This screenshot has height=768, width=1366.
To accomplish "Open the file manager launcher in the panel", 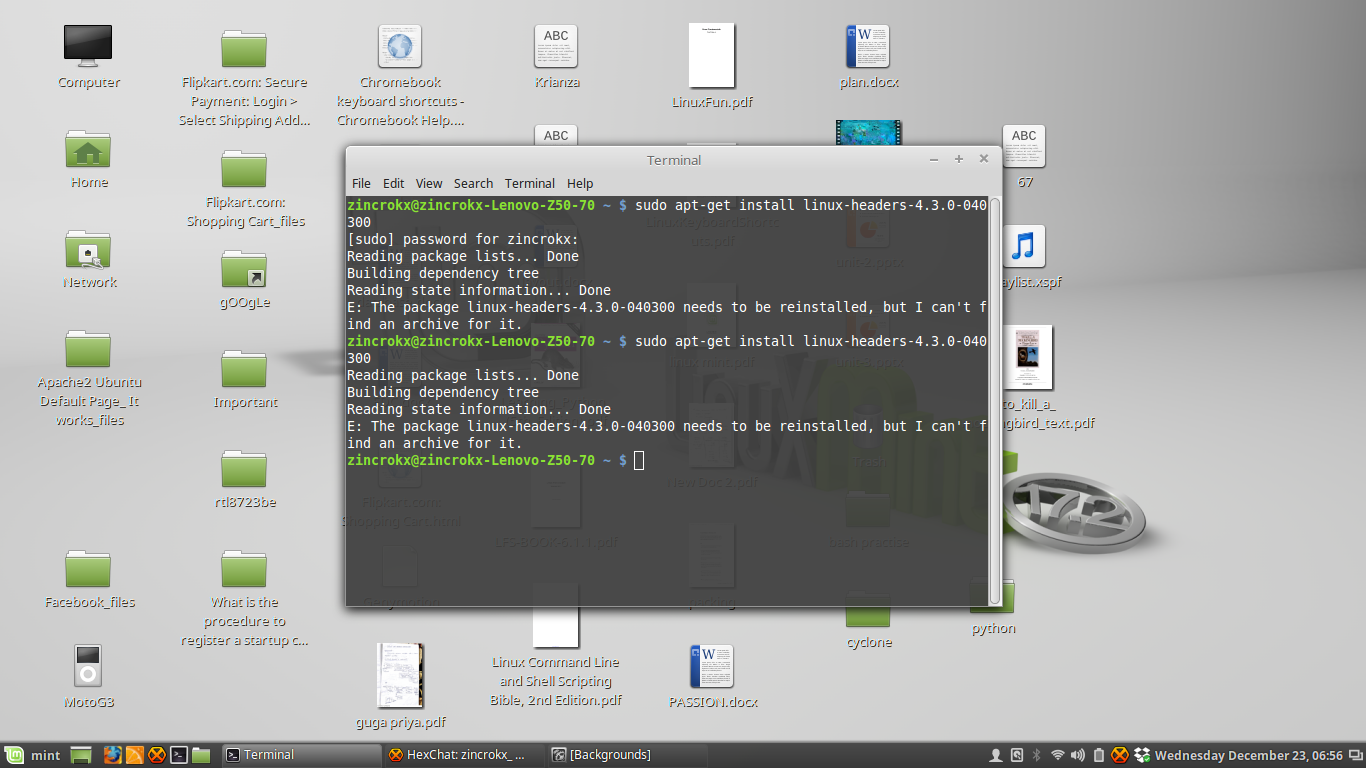I will [201, 755].
